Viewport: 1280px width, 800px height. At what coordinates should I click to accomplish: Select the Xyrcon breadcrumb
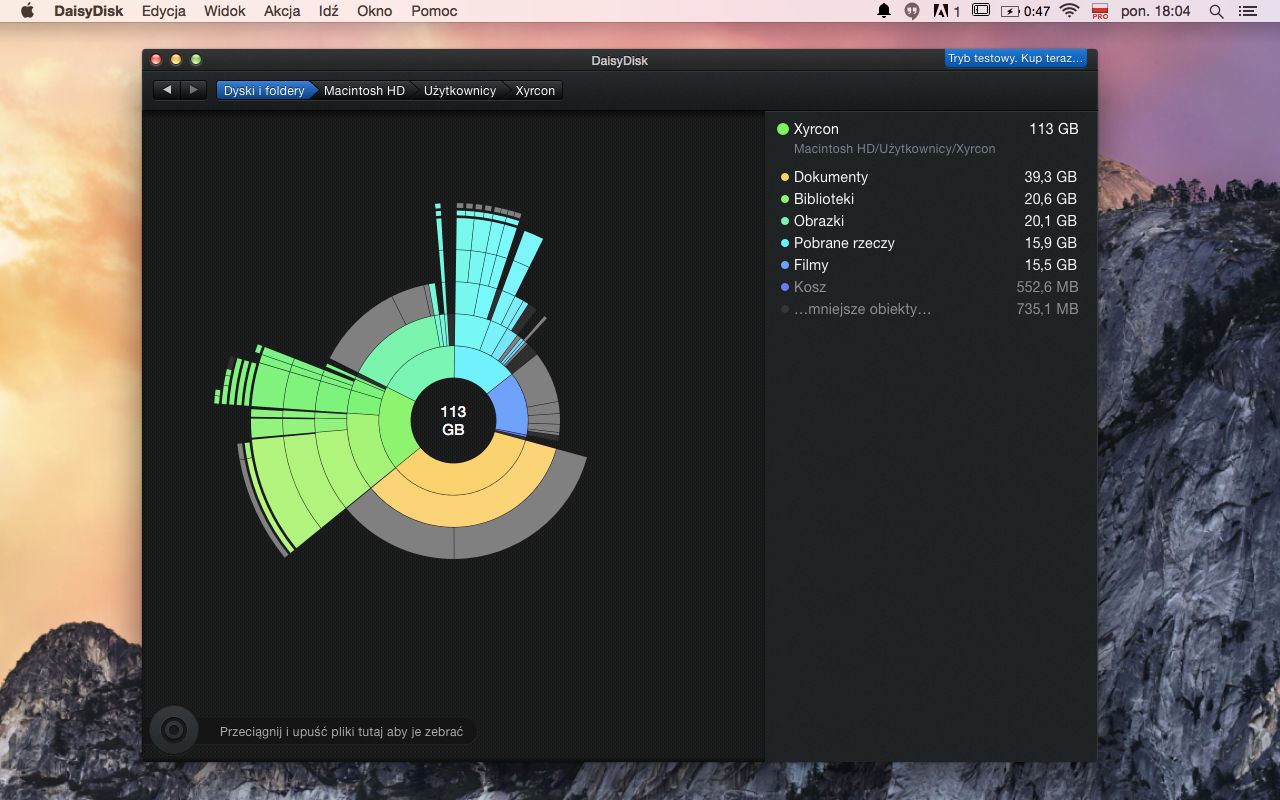click(535, 90)
